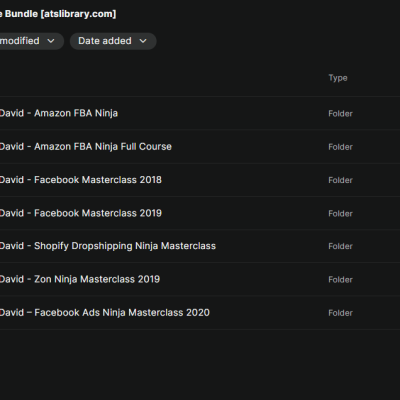Open the Date added filter dropdown
The height and width of the screenshot is (400, 400).
click(113, 41)
